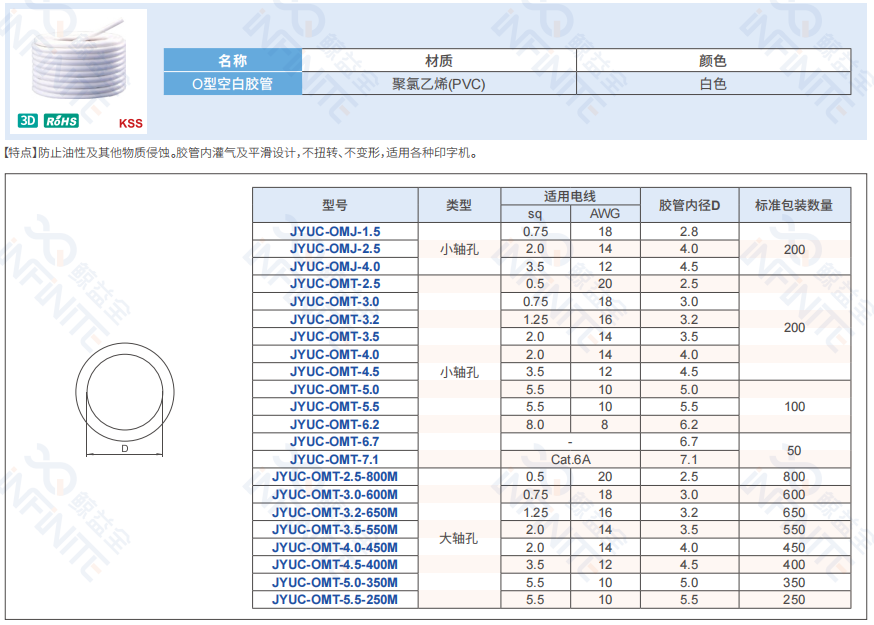Select model JYUC-OMT-3.5-550M
The height and width of the screenshot is (625, 874).
click(335, 530)
